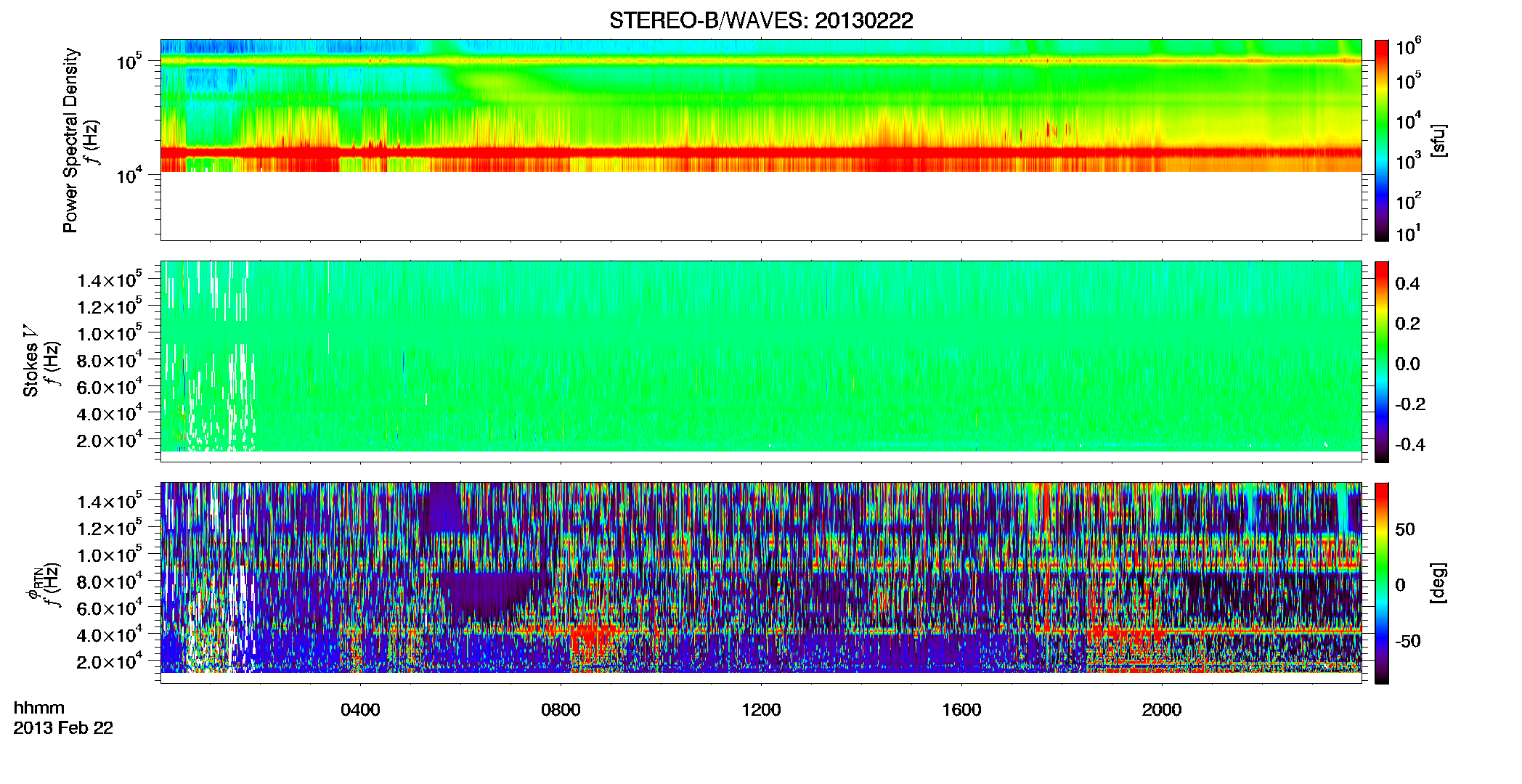Click the Stokes V colorbar
This screenshot has height=784, width=1522.
point(1382,362)
